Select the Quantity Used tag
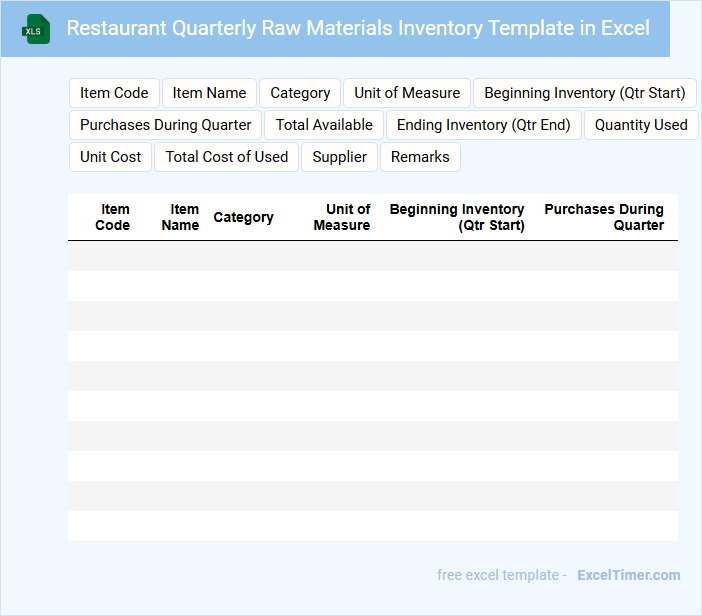 point(641,125)
